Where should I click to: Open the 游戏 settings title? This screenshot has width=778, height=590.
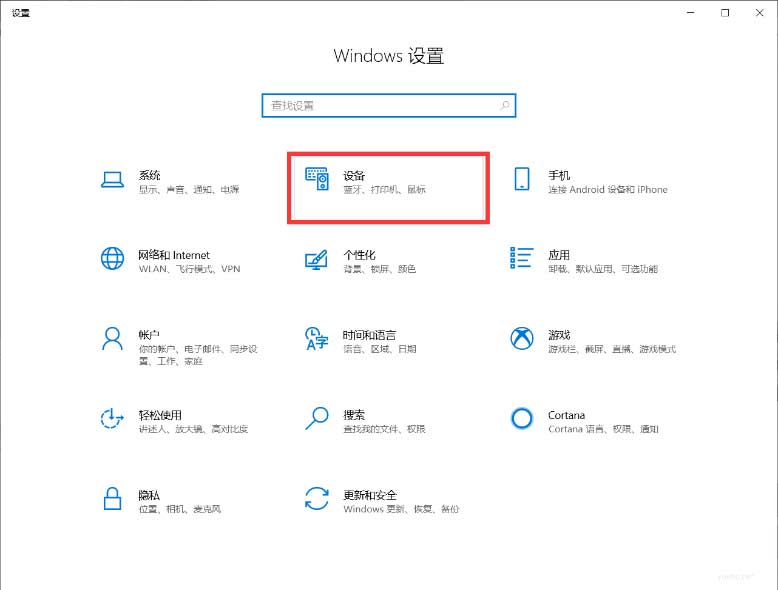[x=559, y=335]
